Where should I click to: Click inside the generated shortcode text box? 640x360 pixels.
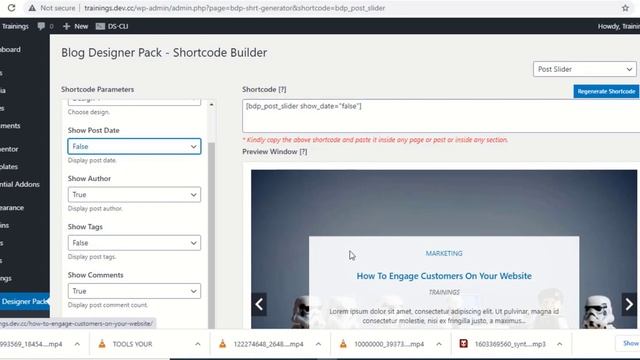pyautogui.click(x=441, y=116)
